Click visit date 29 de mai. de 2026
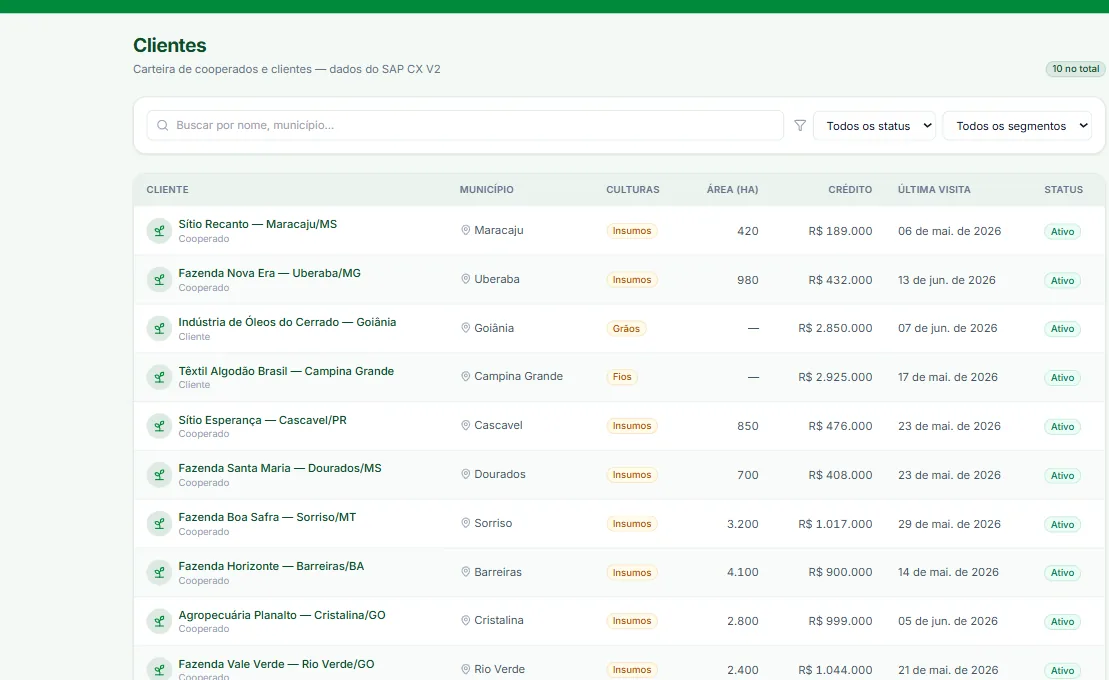The width and height of the screenshot is (1109, 680). [x=949, y=524]
